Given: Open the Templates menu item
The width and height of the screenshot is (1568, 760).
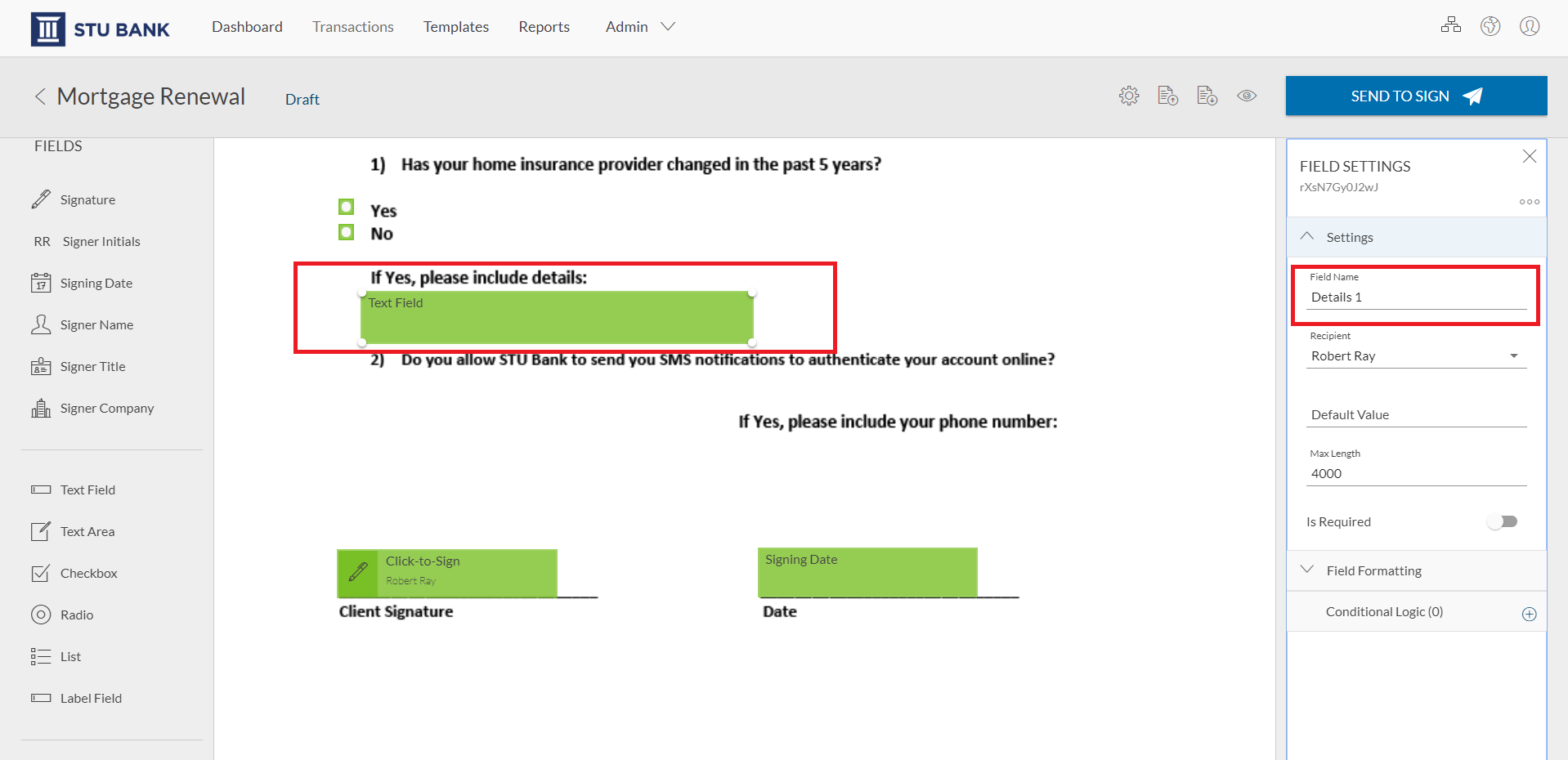Looking at the screenshot, I should click(x=456, y=27).
